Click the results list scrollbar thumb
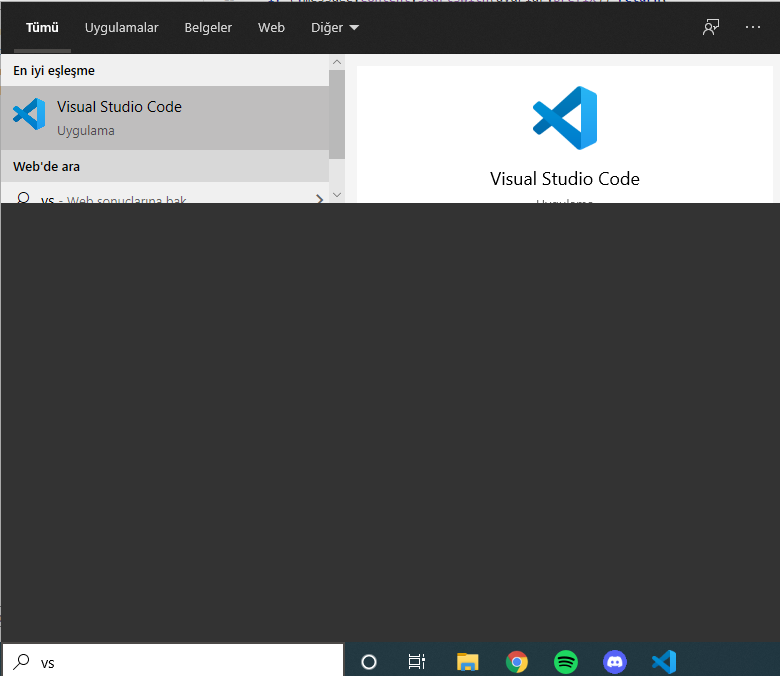 [337, 114]
